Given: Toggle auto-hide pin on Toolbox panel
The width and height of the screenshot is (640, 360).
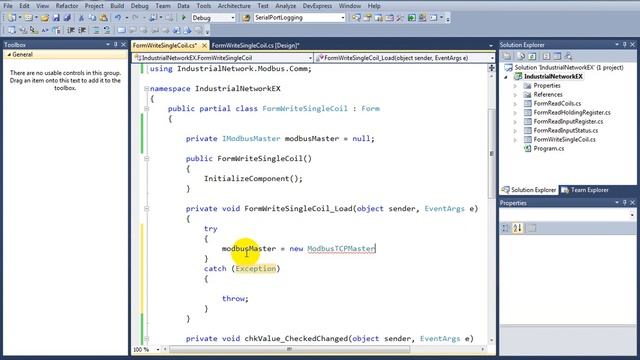Looking at the screenshot, I should click(116, 44).
